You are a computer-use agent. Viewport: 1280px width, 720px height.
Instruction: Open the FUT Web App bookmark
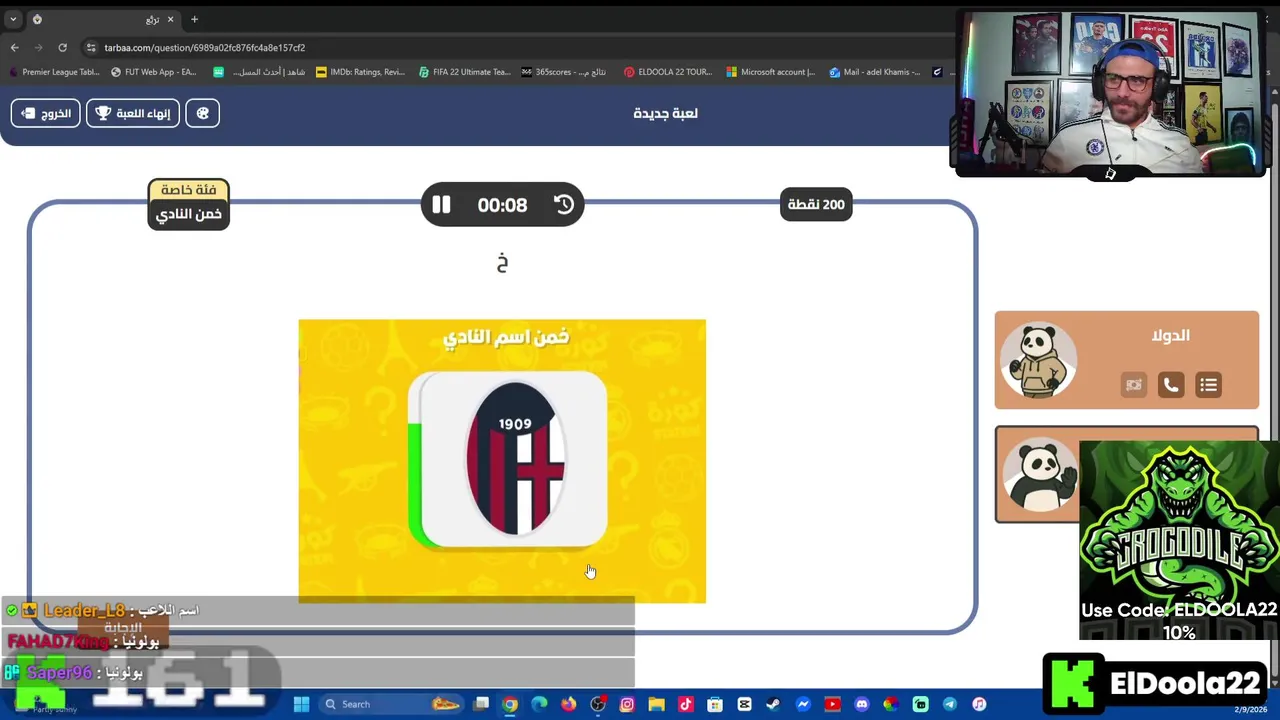[154, 72]
